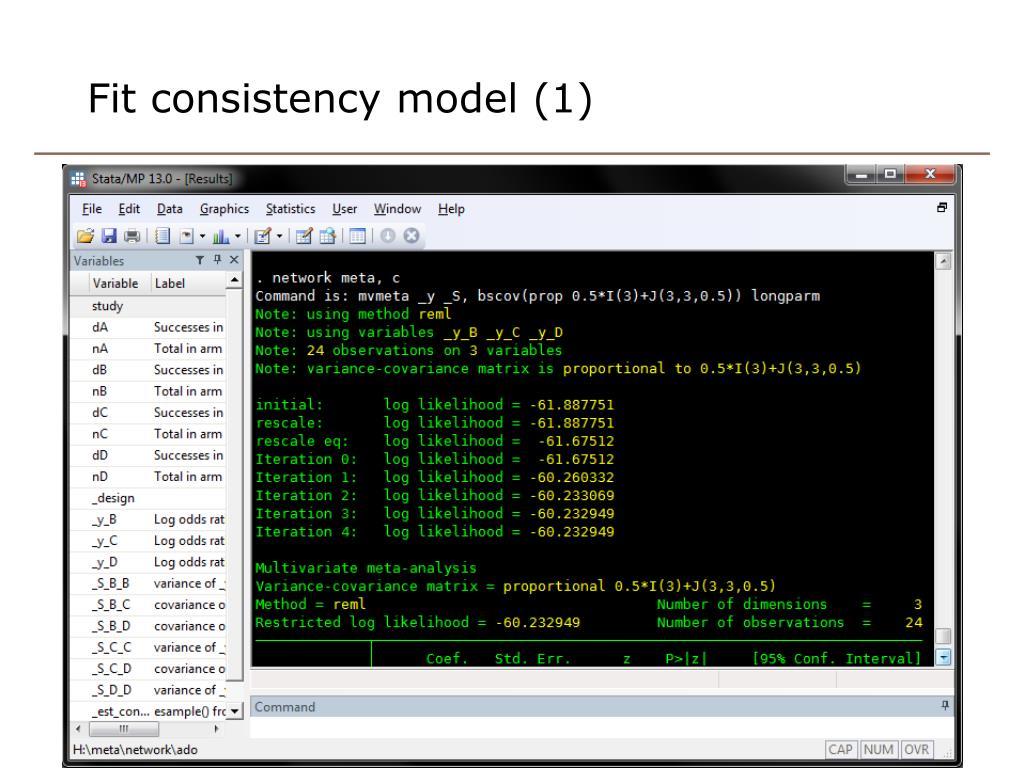This screenshot has height=768, width=1024.
Task: Click the H:\meta\network\ado status bar path
Action: tap(135, 750)
